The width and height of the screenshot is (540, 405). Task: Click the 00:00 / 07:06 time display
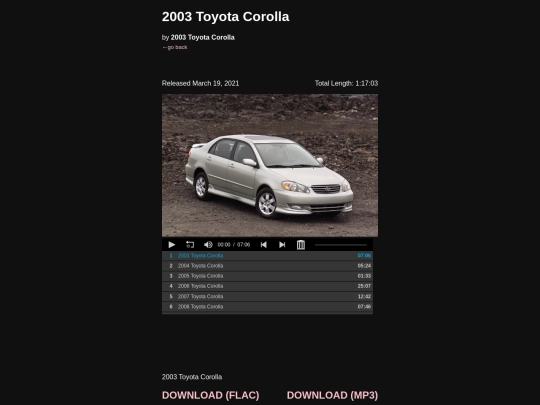click(234, 245)
